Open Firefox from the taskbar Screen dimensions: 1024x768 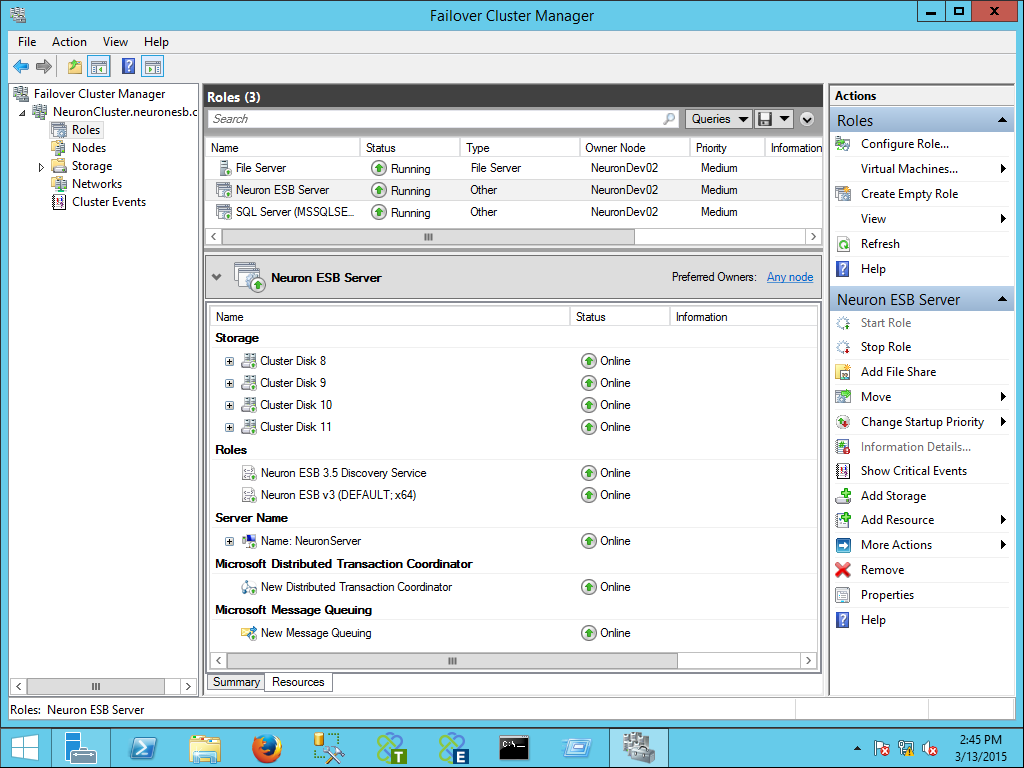click(267, 748)
